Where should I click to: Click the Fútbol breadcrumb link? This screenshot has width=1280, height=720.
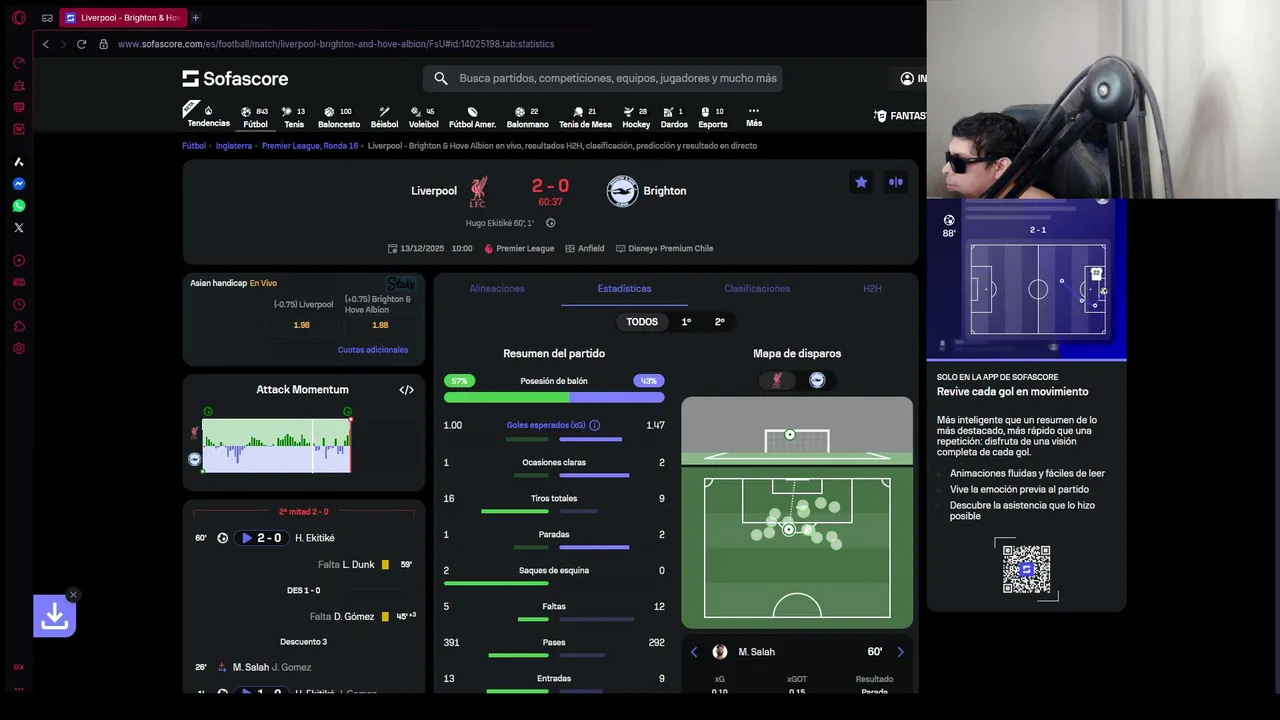click(194, 146)
